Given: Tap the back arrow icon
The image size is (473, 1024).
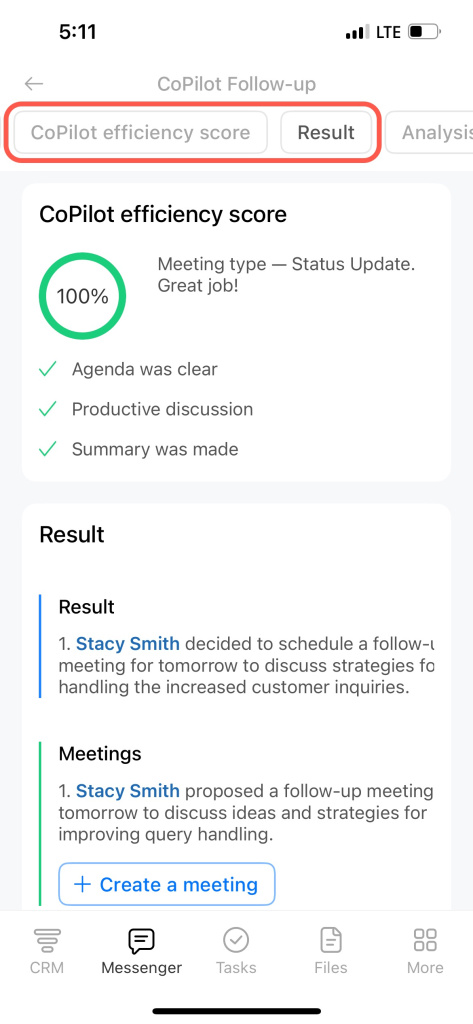Looking at the screenshot, I should (x=34, y=84).
